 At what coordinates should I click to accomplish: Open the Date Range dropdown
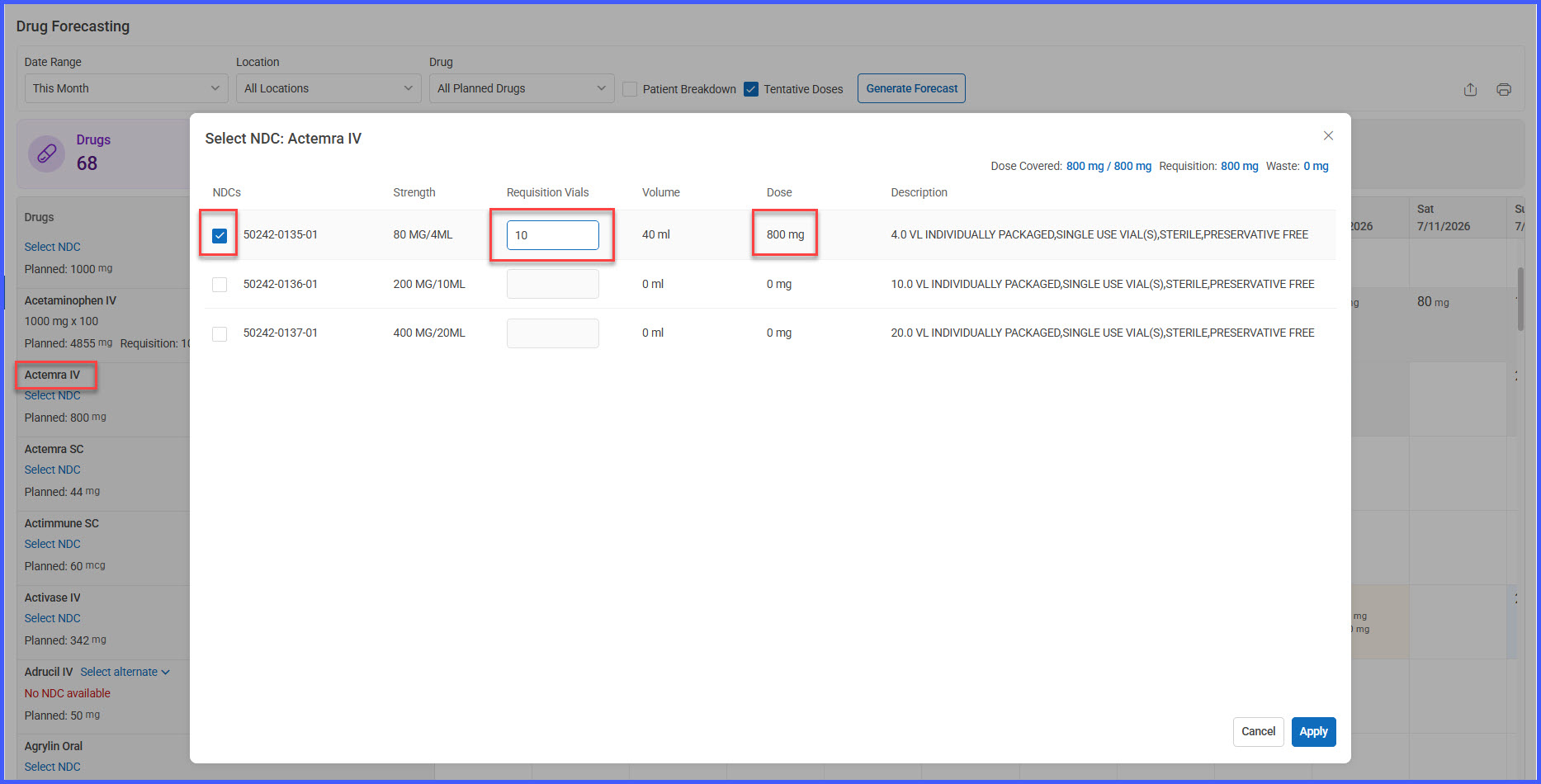pos(126,88)
